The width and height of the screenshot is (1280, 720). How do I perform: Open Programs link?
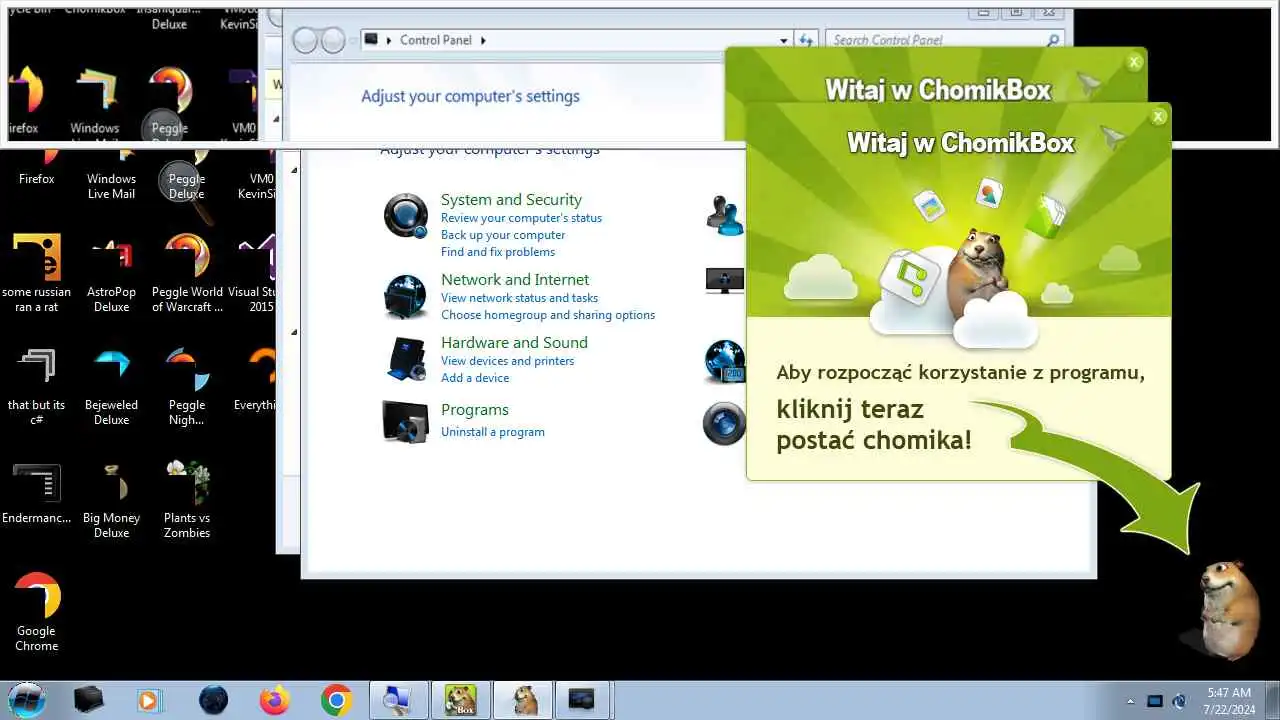click(475, 410)
